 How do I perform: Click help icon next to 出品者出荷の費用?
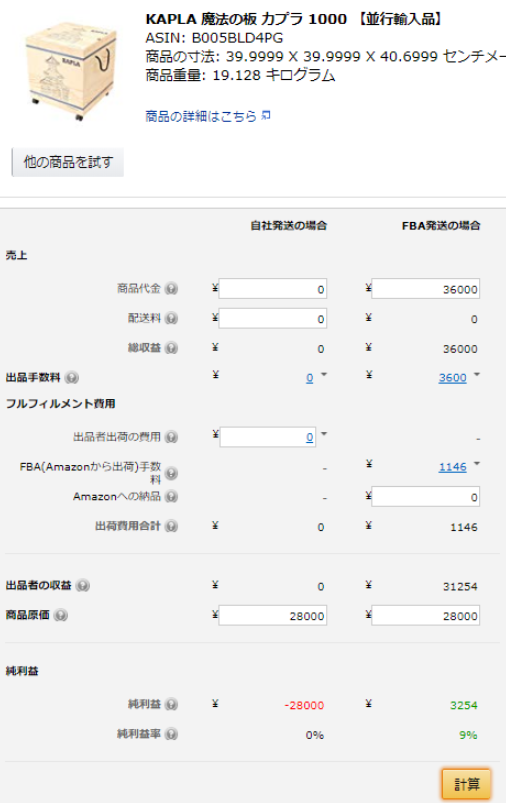(x=172, y=437)
